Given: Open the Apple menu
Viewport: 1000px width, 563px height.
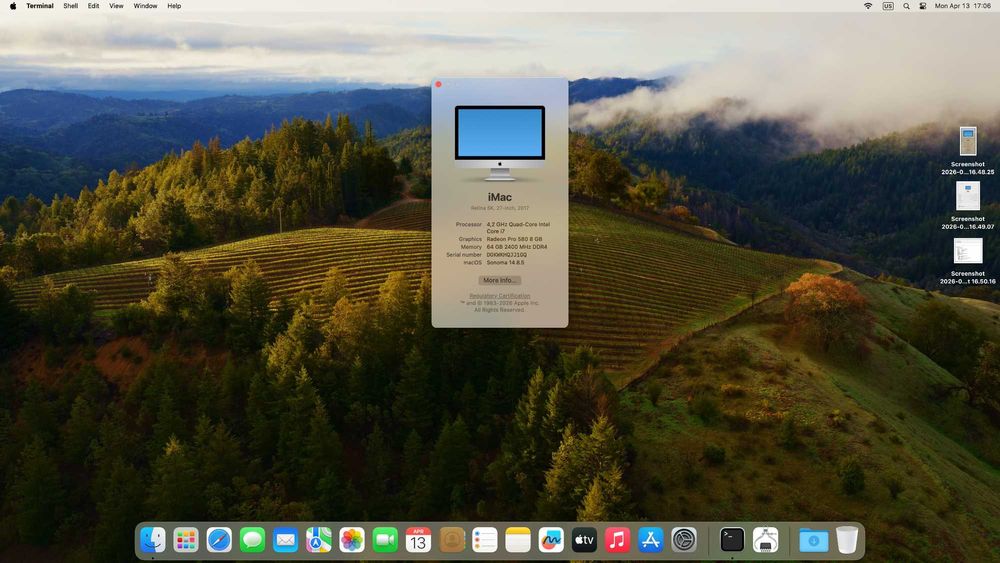Looking at the screenshot, I should pyautogui.click(x=13, y=6).
